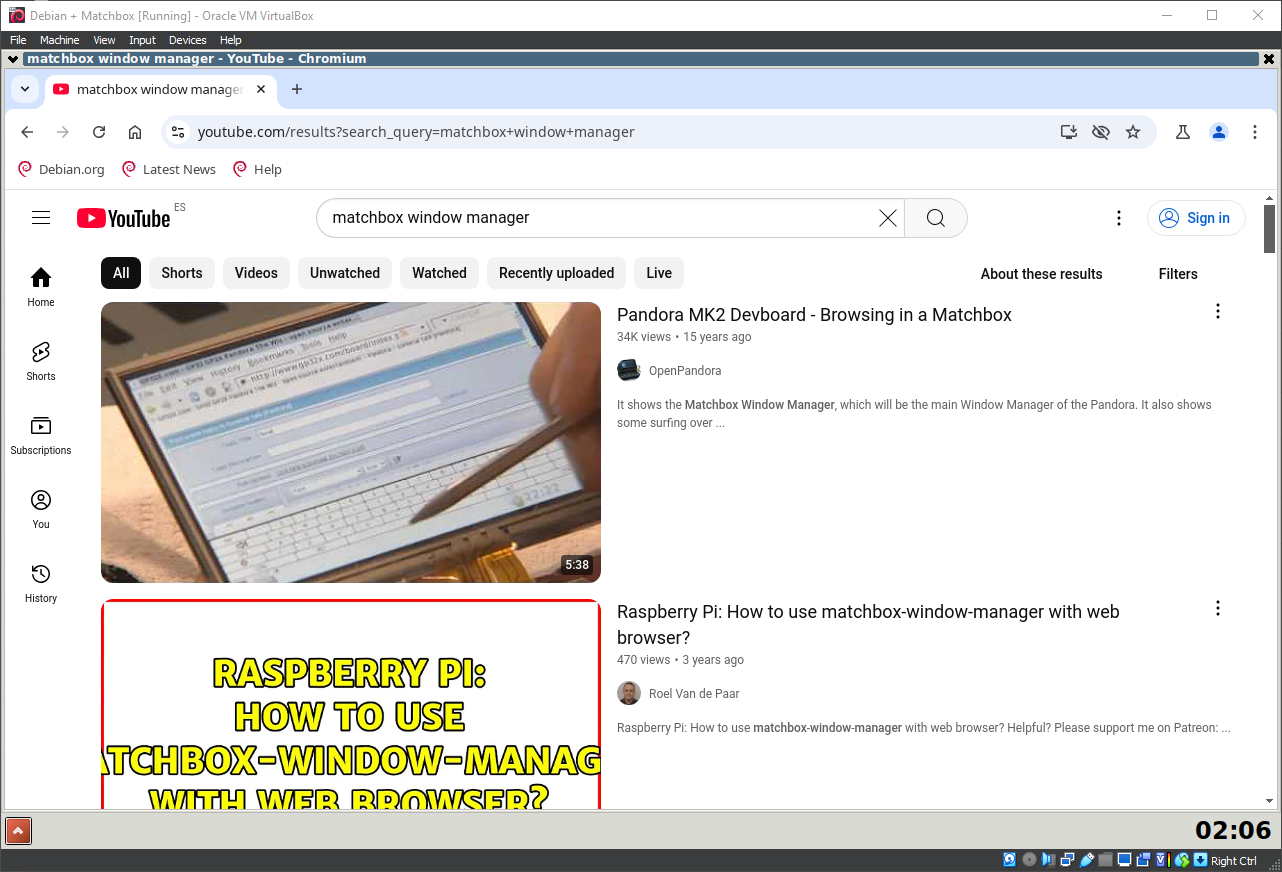Toggle tracking protection eye icon in address bar
The width and height of the screenshot is (1282, 872).
(1101, 131)
